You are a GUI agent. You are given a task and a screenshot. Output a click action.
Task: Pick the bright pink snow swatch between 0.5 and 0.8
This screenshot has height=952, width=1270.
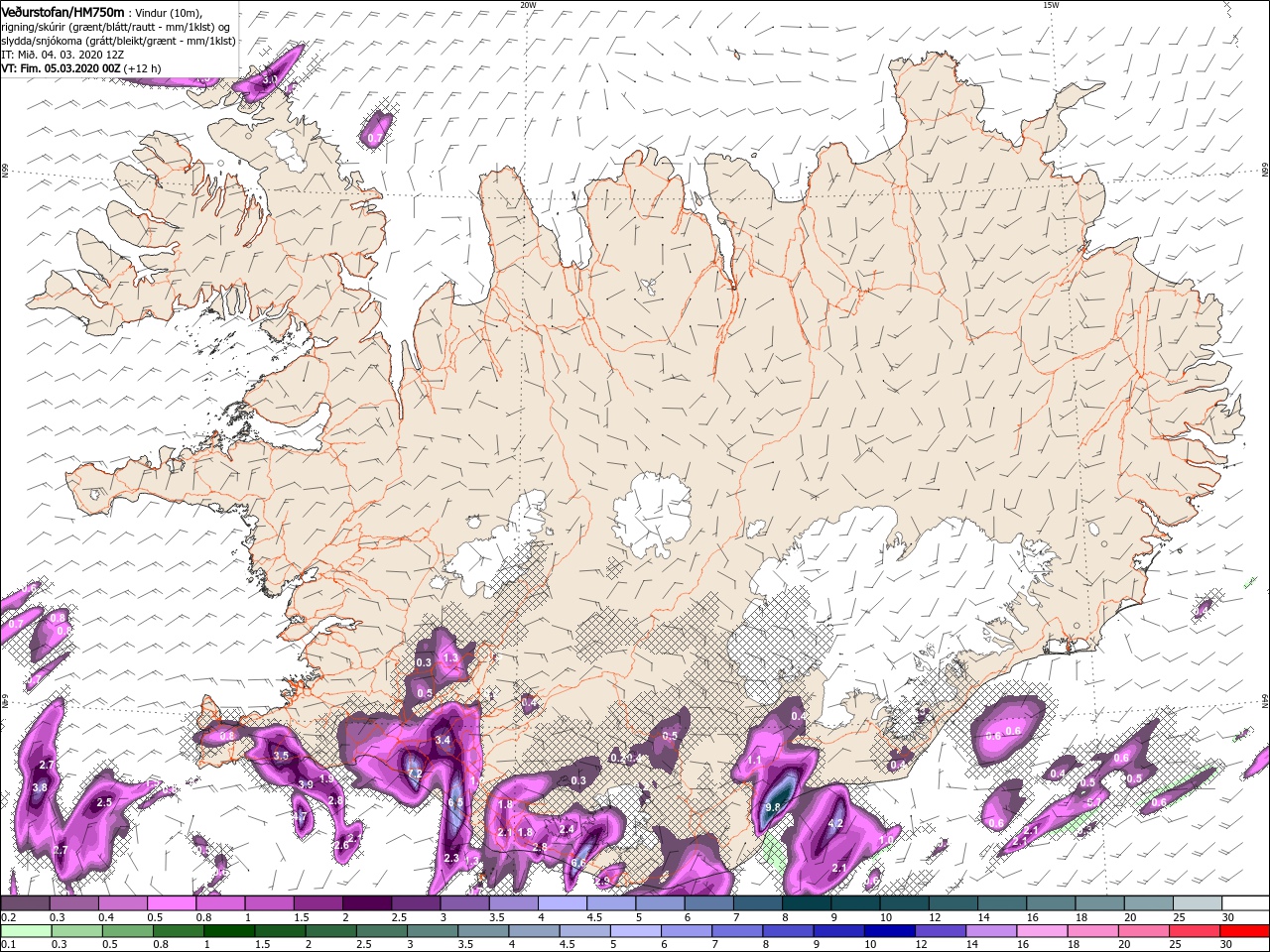171,903
